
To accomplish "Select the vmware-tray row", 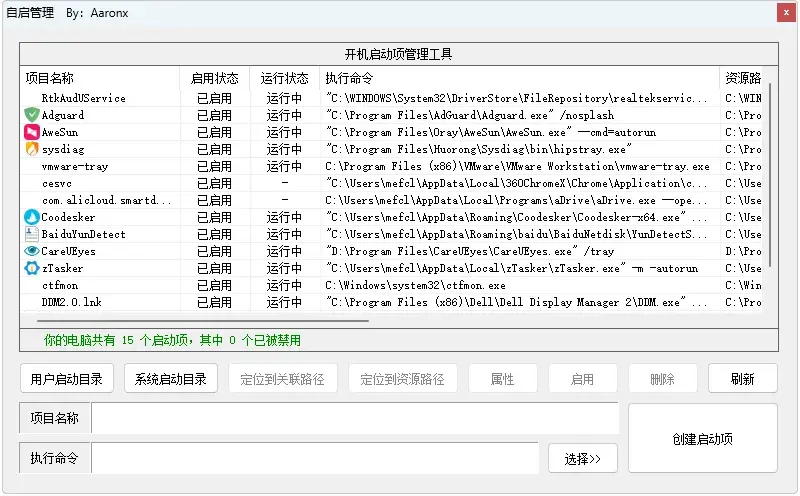I will [x=393, y=166].
